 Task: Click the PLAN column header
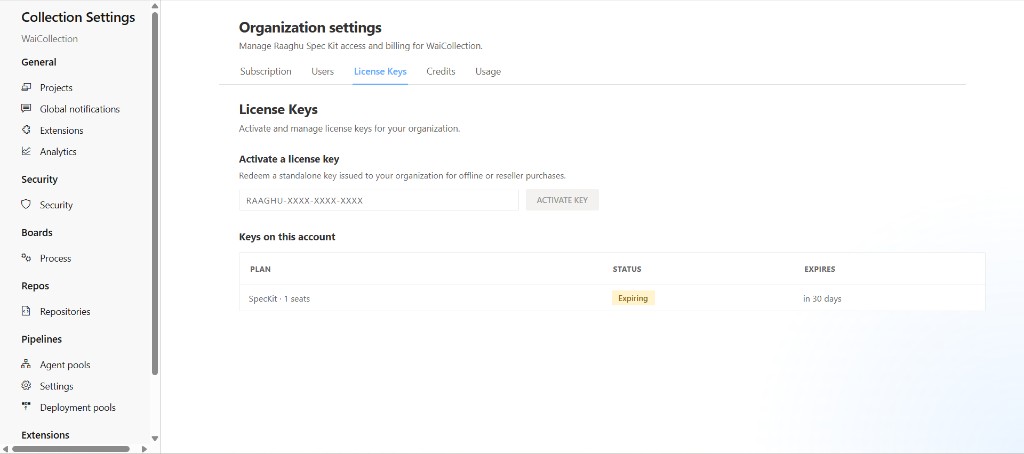(261, 269)
